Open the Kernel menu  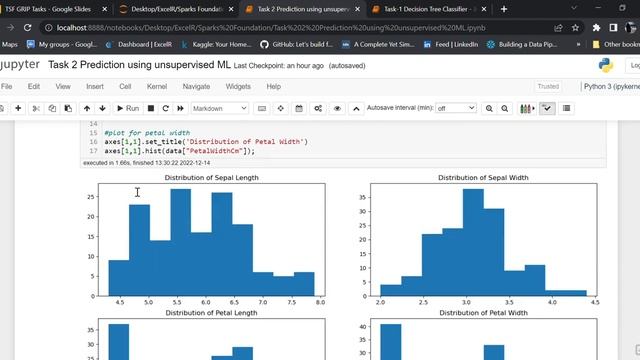[157, 87]
